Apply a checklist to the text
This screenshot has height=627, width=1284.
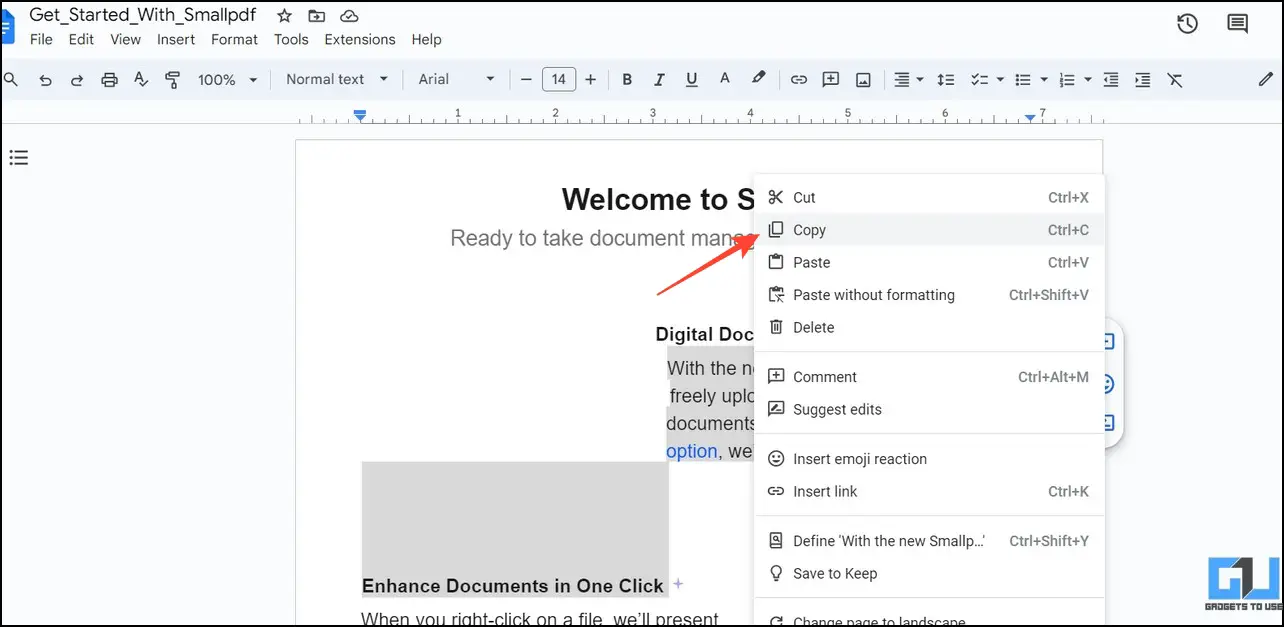pyautogui.click(x=979, y=80)
